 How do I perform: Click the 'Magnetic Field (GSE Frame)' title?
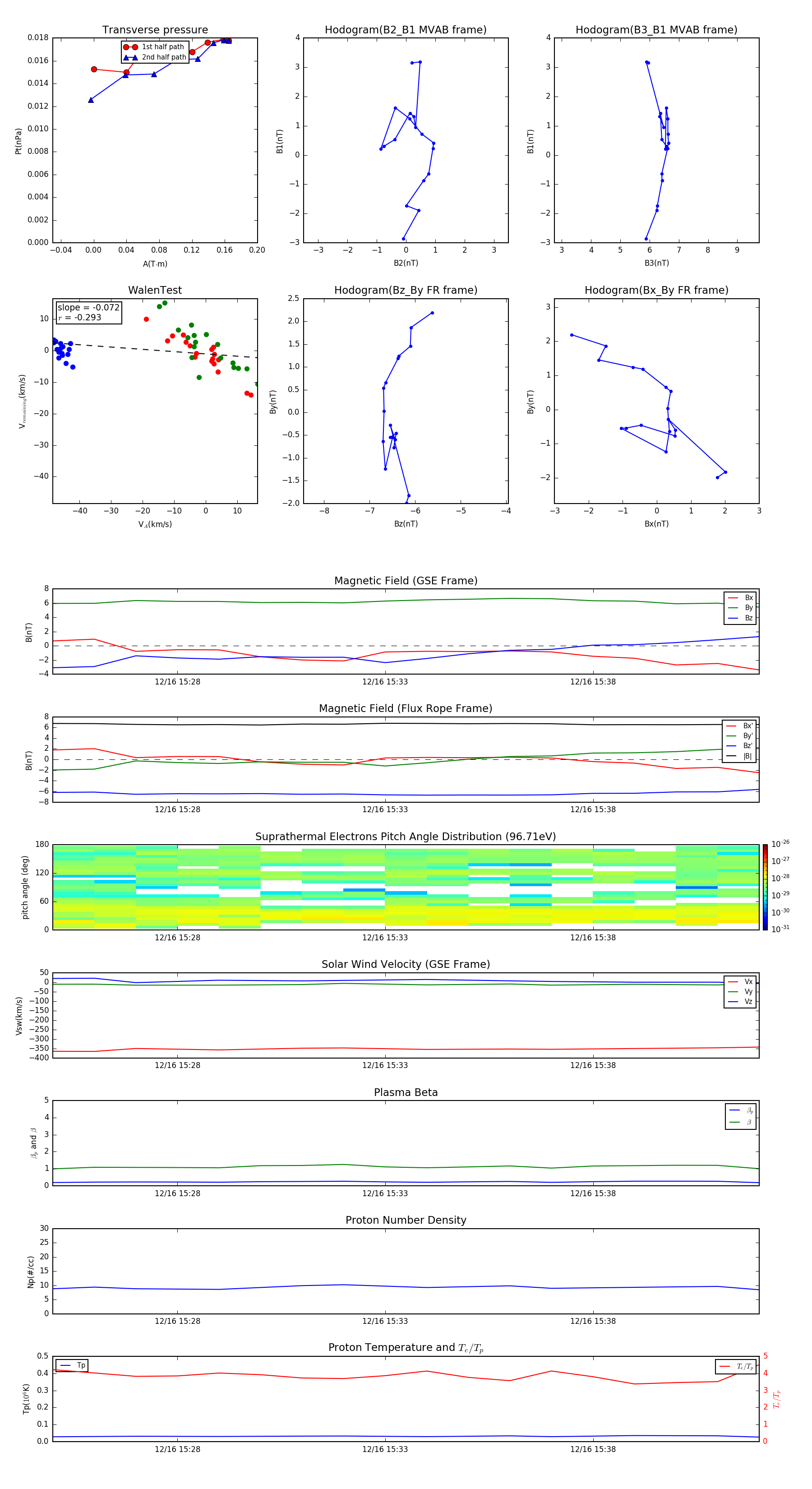tap(406, 581)
